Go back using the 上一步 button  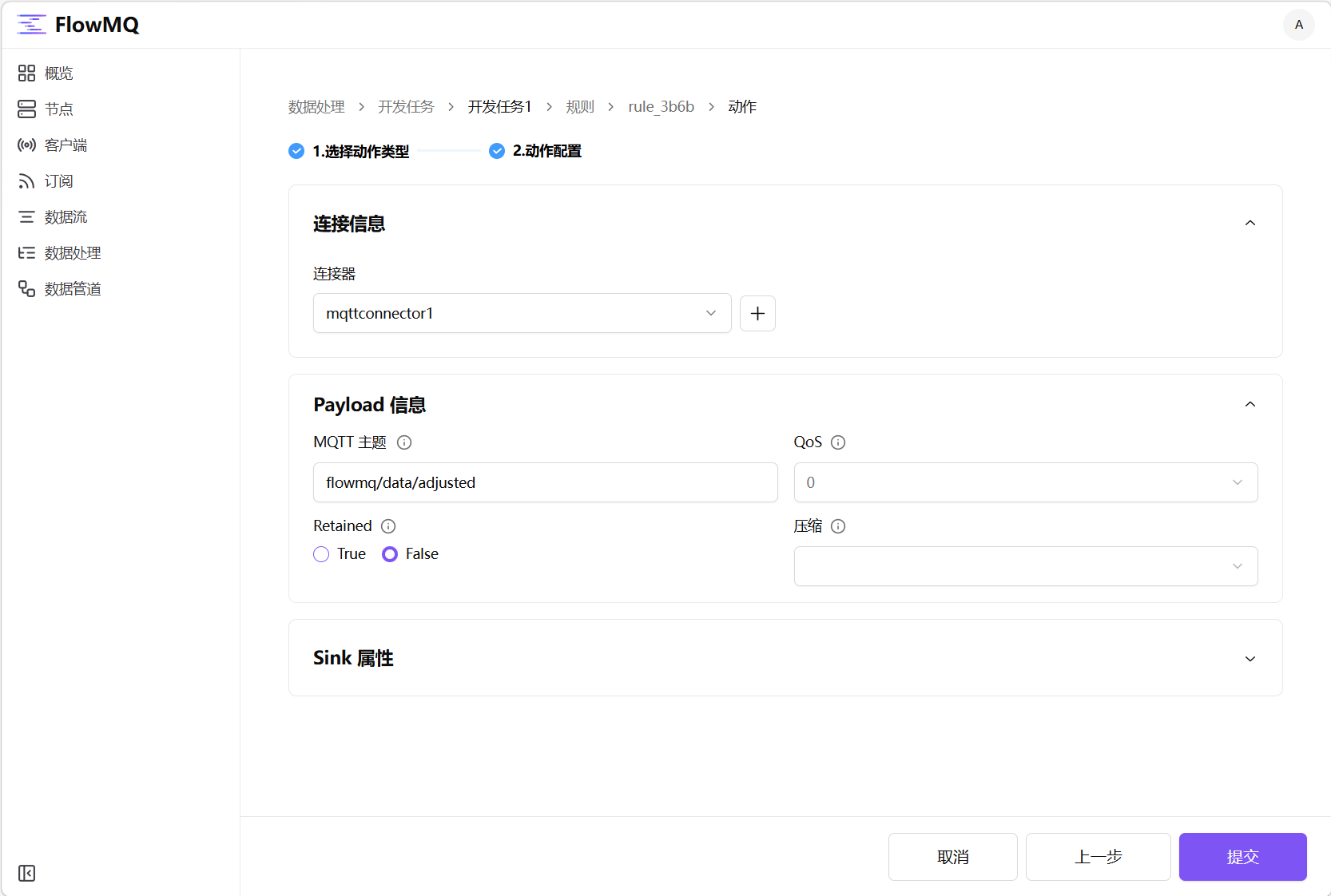pyautogui.click(x=1098, y=857)
